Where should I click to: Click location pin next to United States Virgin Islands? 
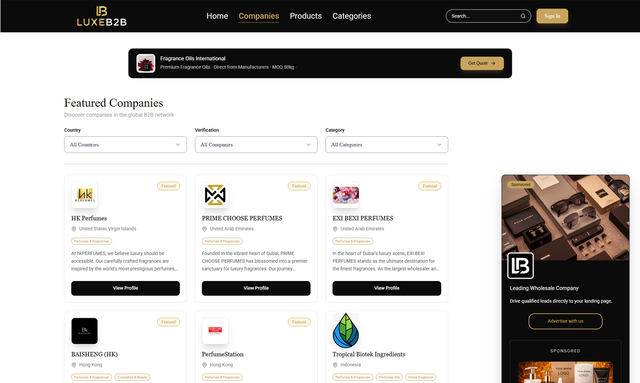74,229
